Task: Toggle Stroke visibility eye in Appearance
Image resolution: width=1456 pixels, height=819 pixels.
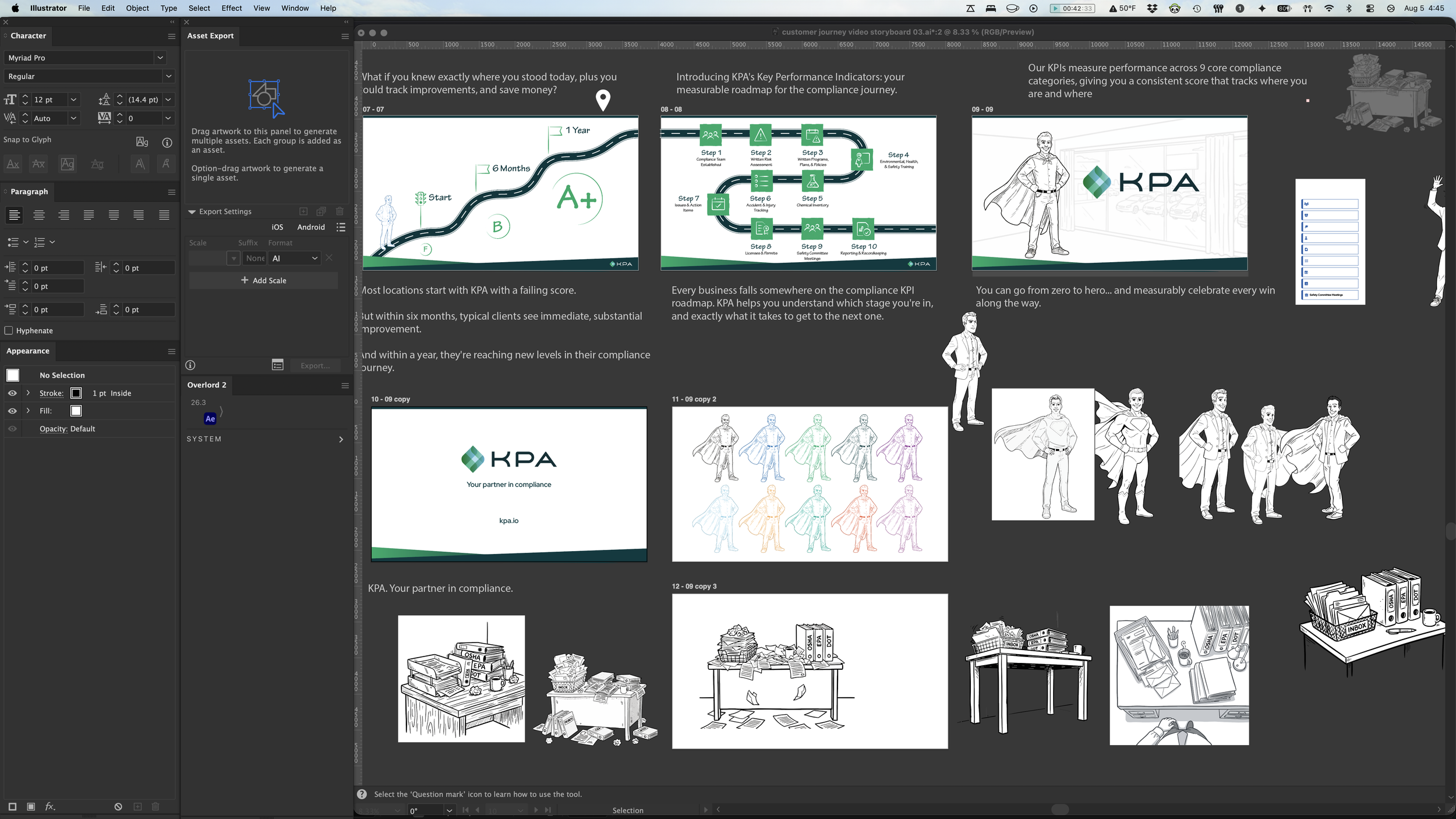Action: (12, 393)
